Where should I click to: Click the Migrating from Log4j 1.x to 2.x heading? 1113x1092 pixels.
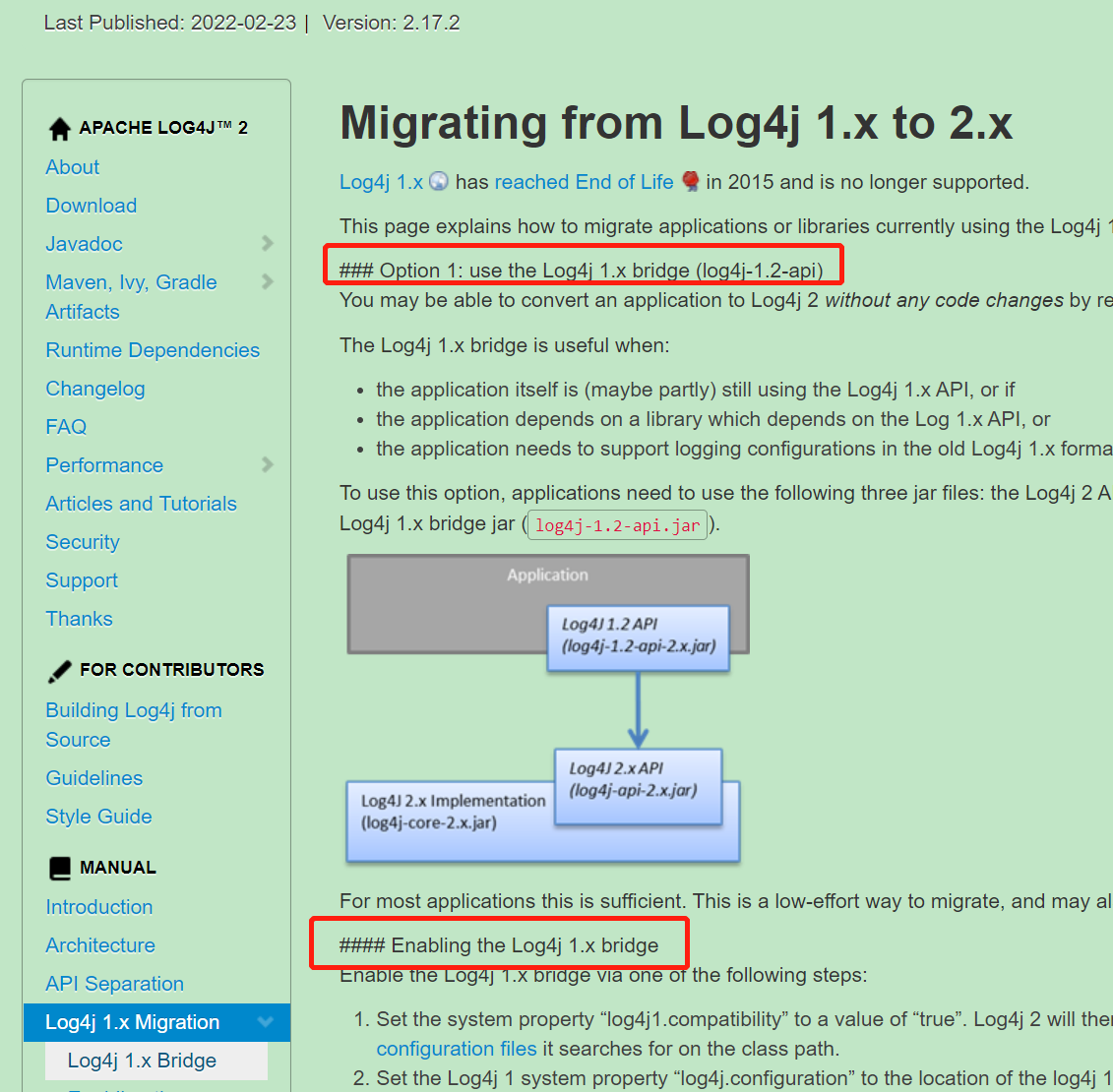click(x=676, y=123)
